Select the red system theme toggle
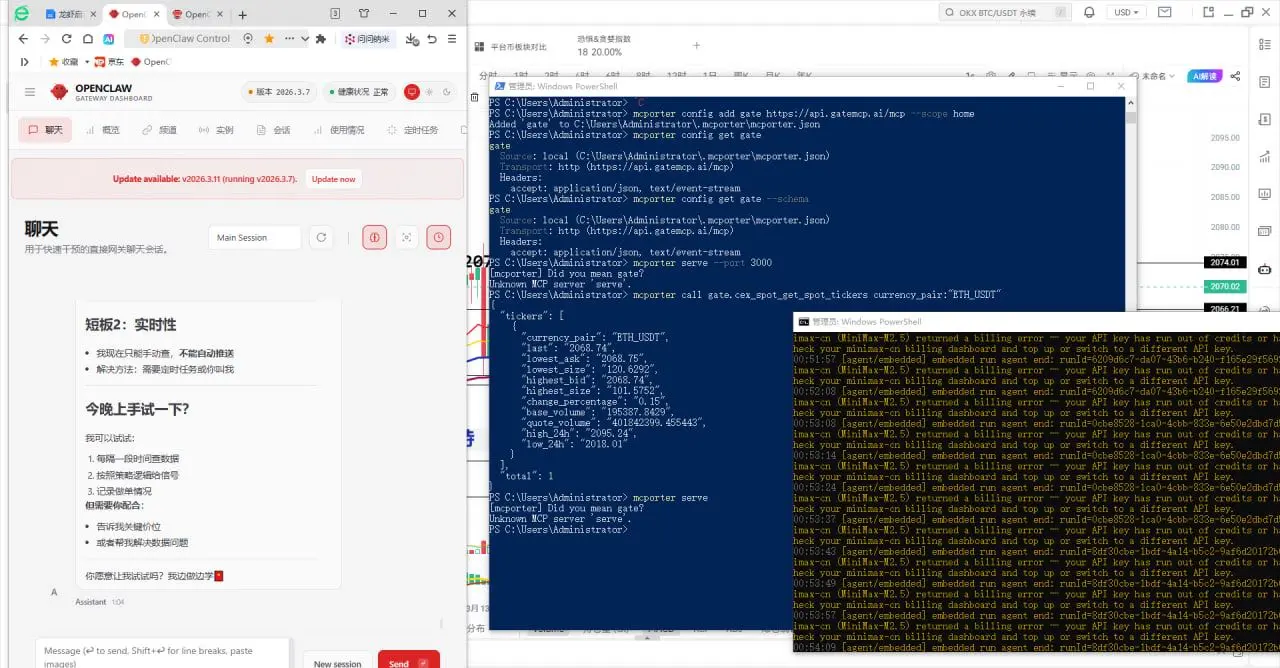Screen dimensions: 1280x668 [x=411, y=92]
